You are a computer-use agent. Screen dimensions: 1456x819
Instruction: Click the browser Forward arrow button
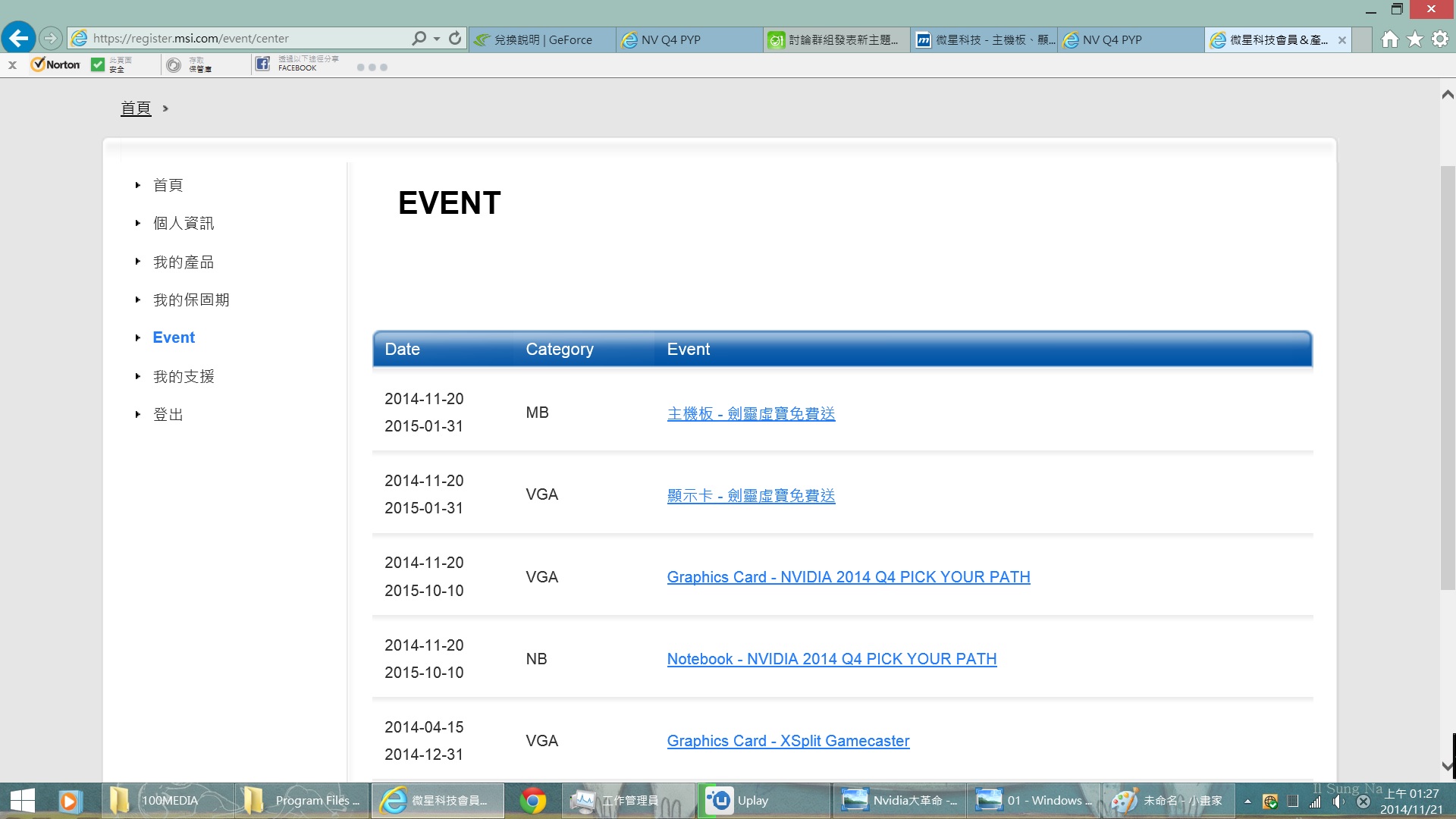(x=50, y=38)
